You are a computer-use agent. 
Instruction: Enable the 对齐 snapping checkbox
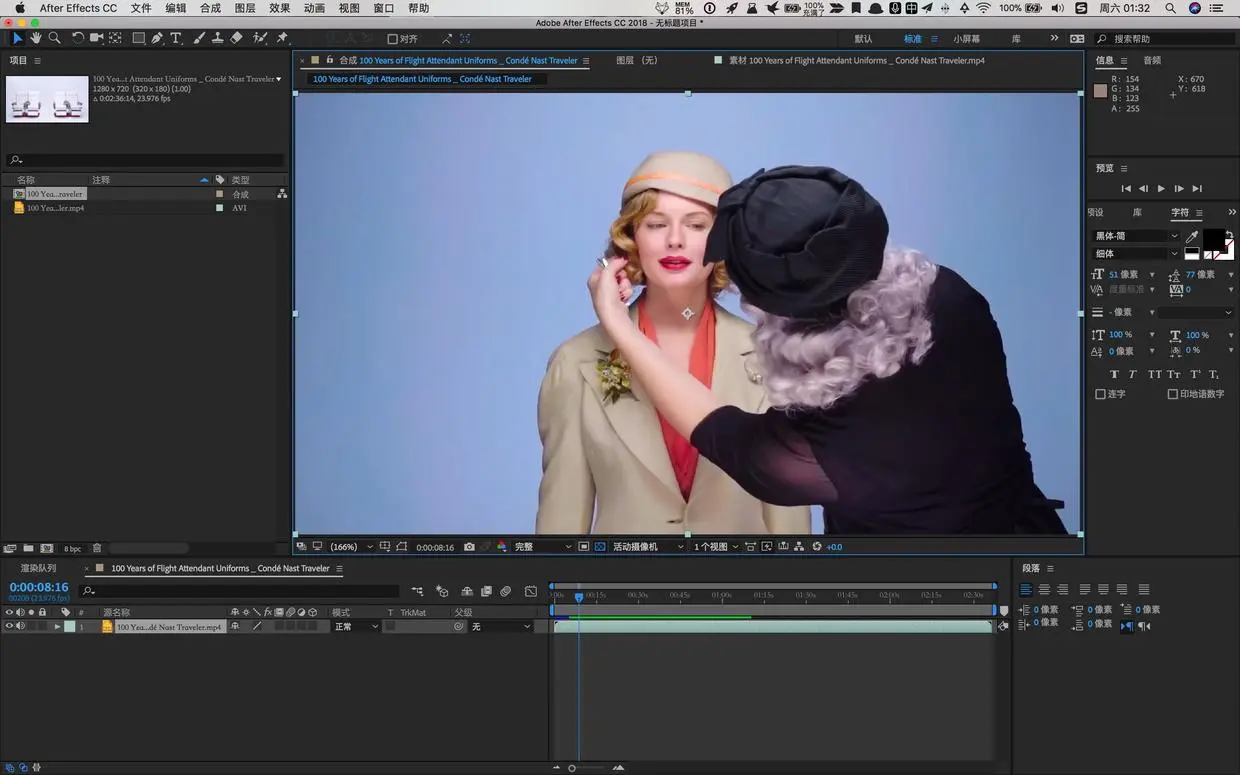(x=392, y=39)
